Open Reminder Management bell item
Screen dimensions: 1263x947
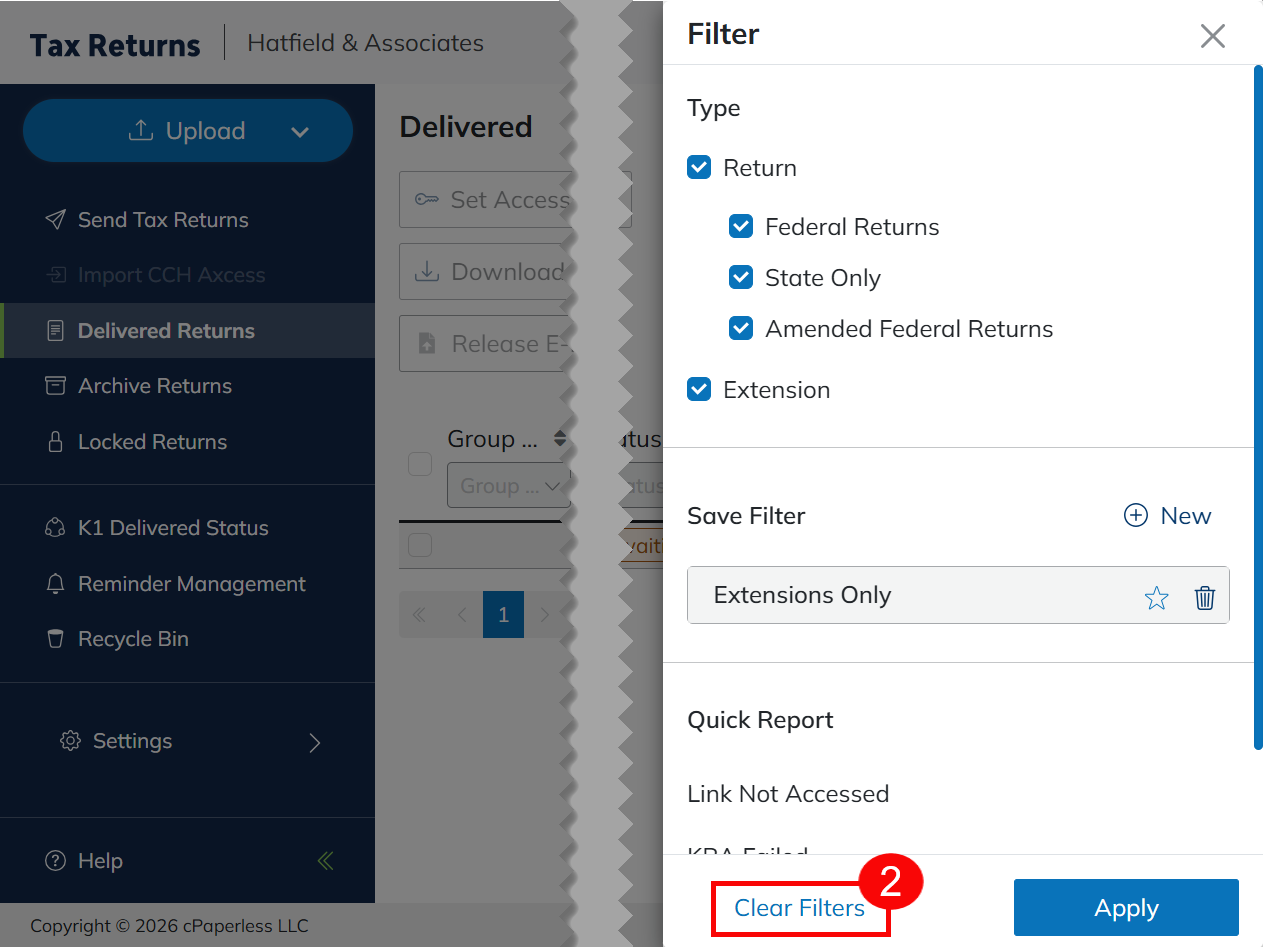pyautogui.click(x=191, y=584)
